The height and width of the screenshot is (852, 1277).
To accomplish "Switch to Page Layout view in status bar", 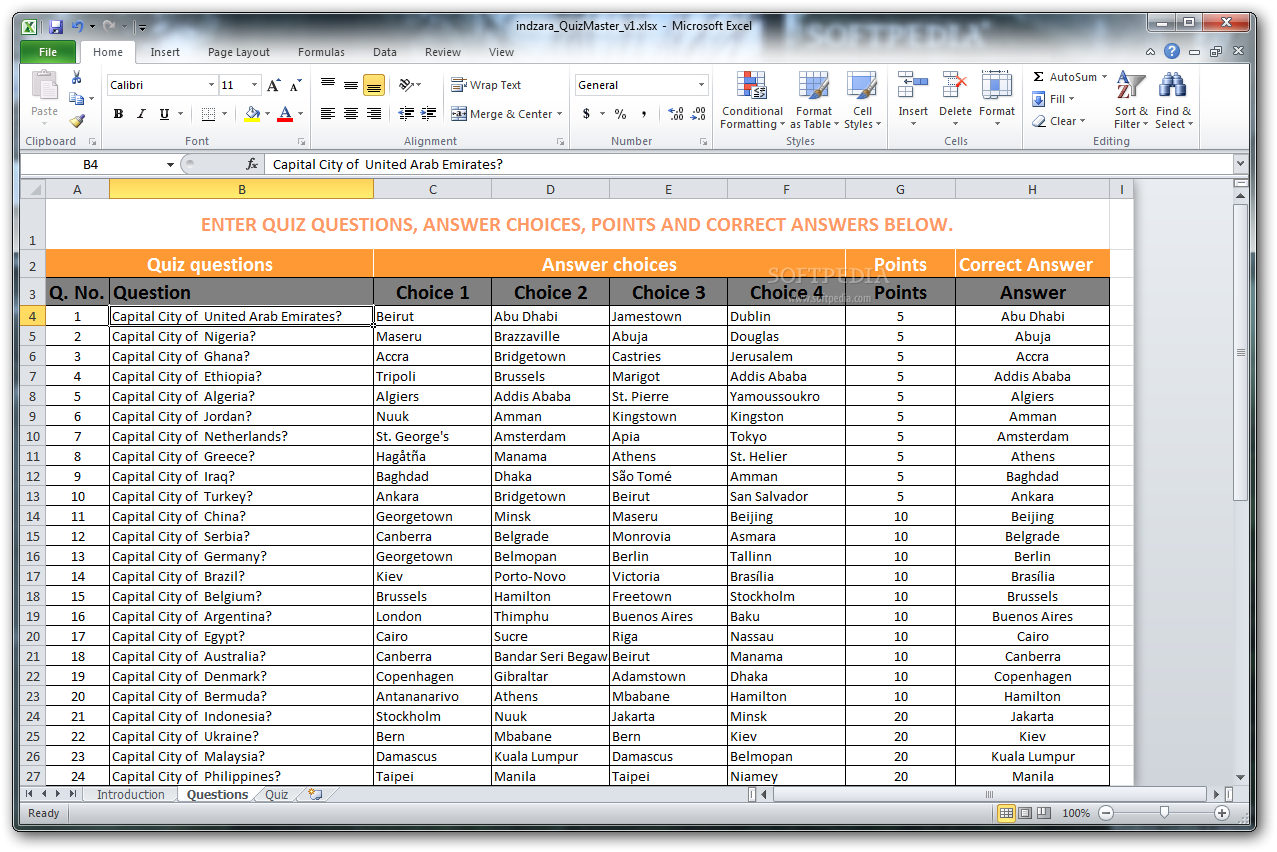I will tap(1025, 813).
